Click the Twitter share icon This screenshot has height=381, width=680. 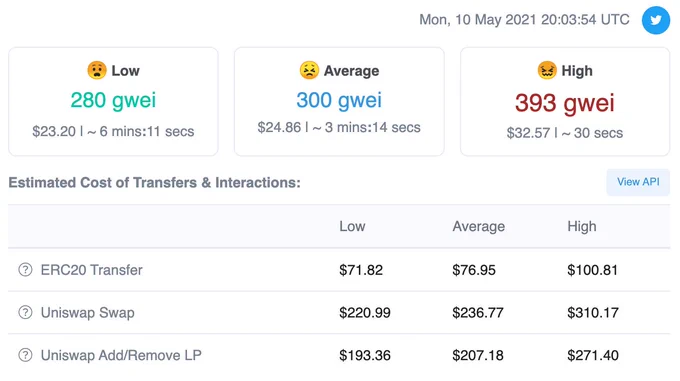656,20
